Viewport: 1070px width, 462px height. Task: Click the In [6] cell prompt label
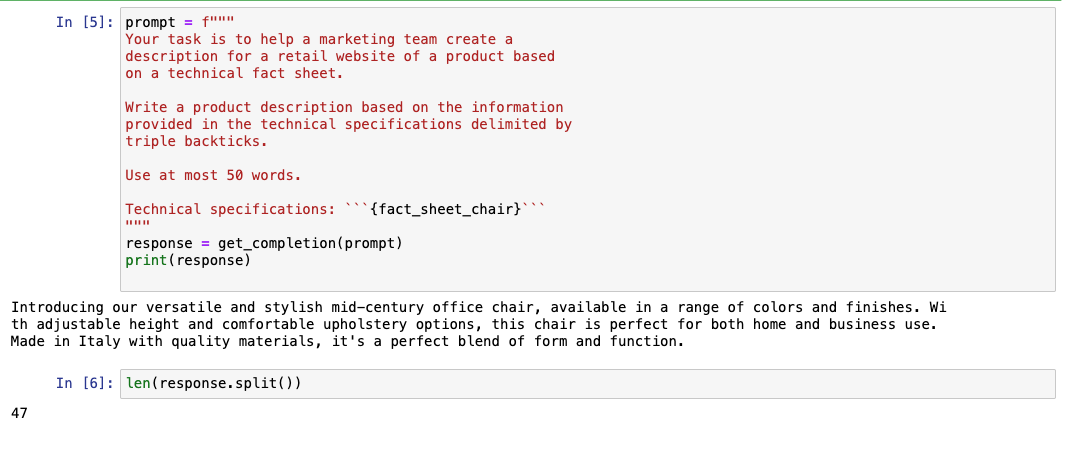coord(85,384)
